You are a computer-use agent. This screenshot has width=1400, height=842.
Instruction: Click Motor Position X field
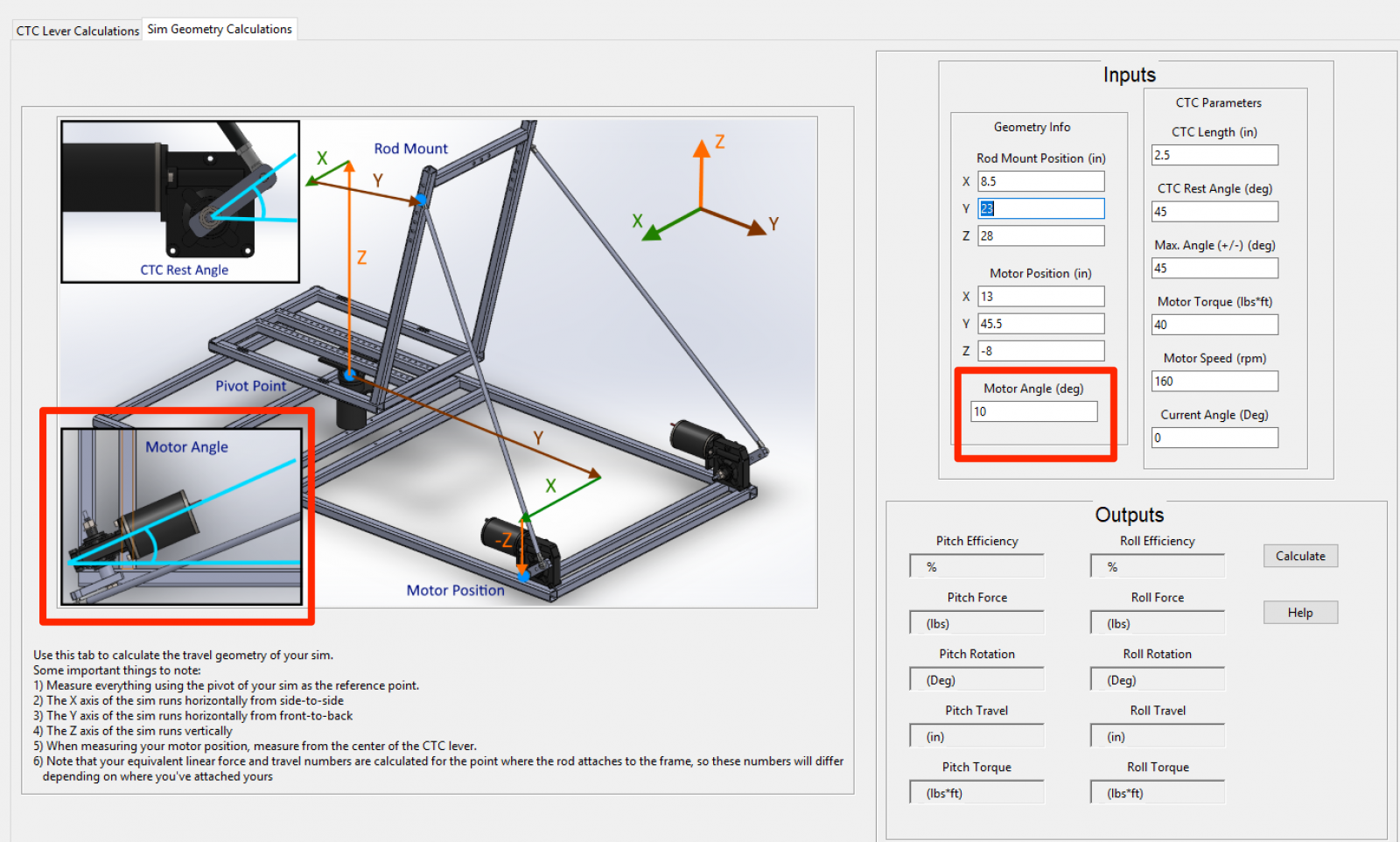click(x=1041, y=297)
